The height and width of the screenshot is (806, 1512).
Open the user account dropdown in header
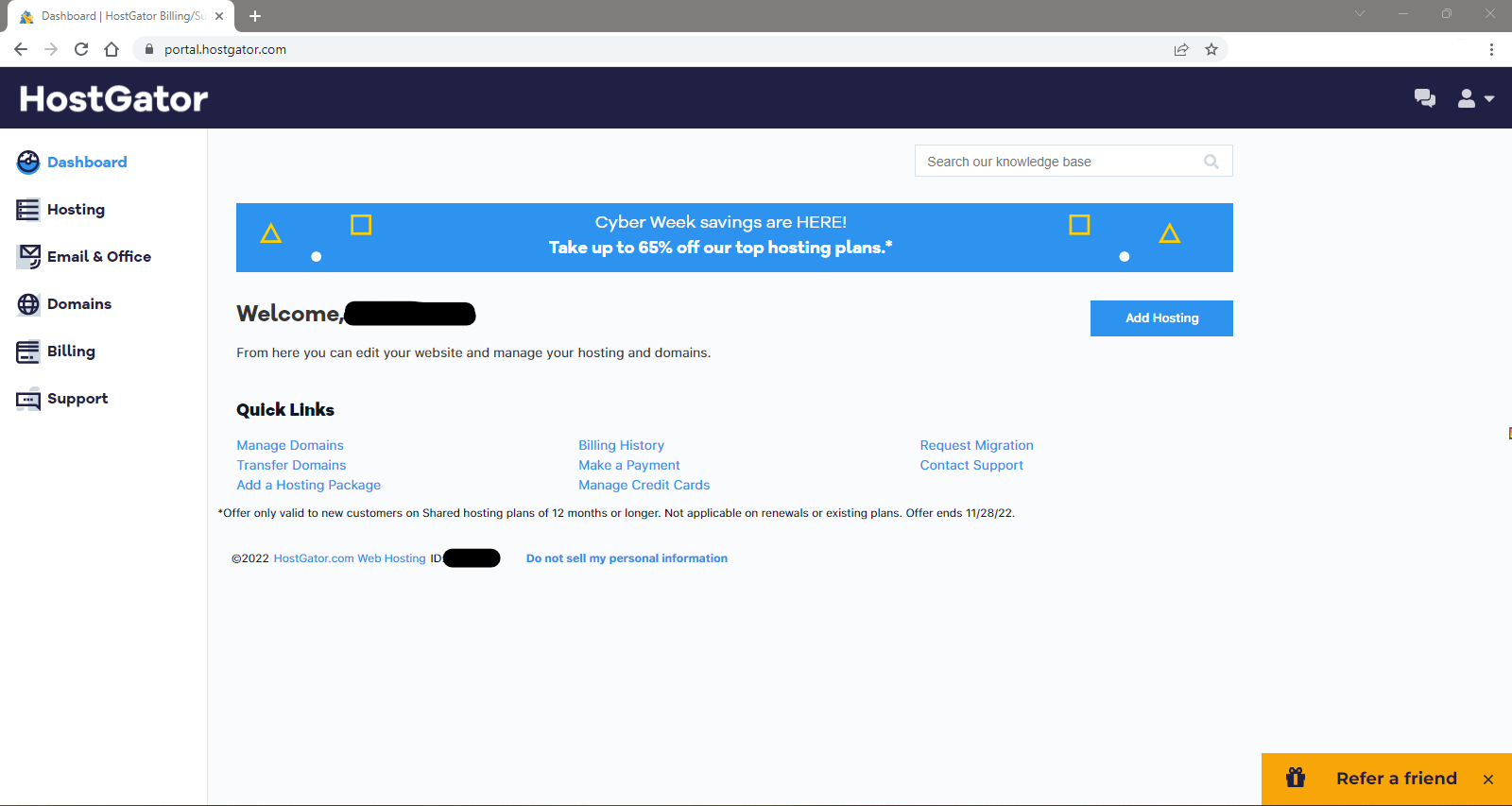tap(1475, 98)
